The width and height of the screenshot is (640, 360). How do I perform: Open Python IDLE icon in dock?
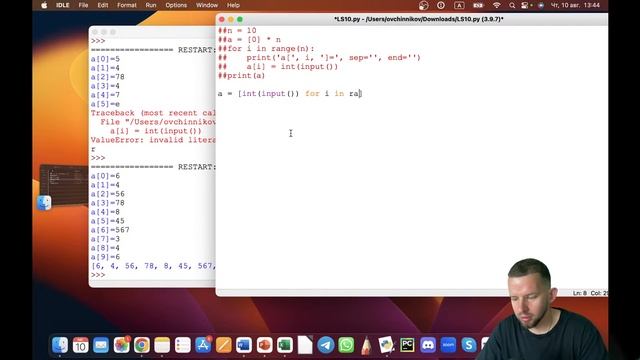pyautogui.click(x=387, y=345)
